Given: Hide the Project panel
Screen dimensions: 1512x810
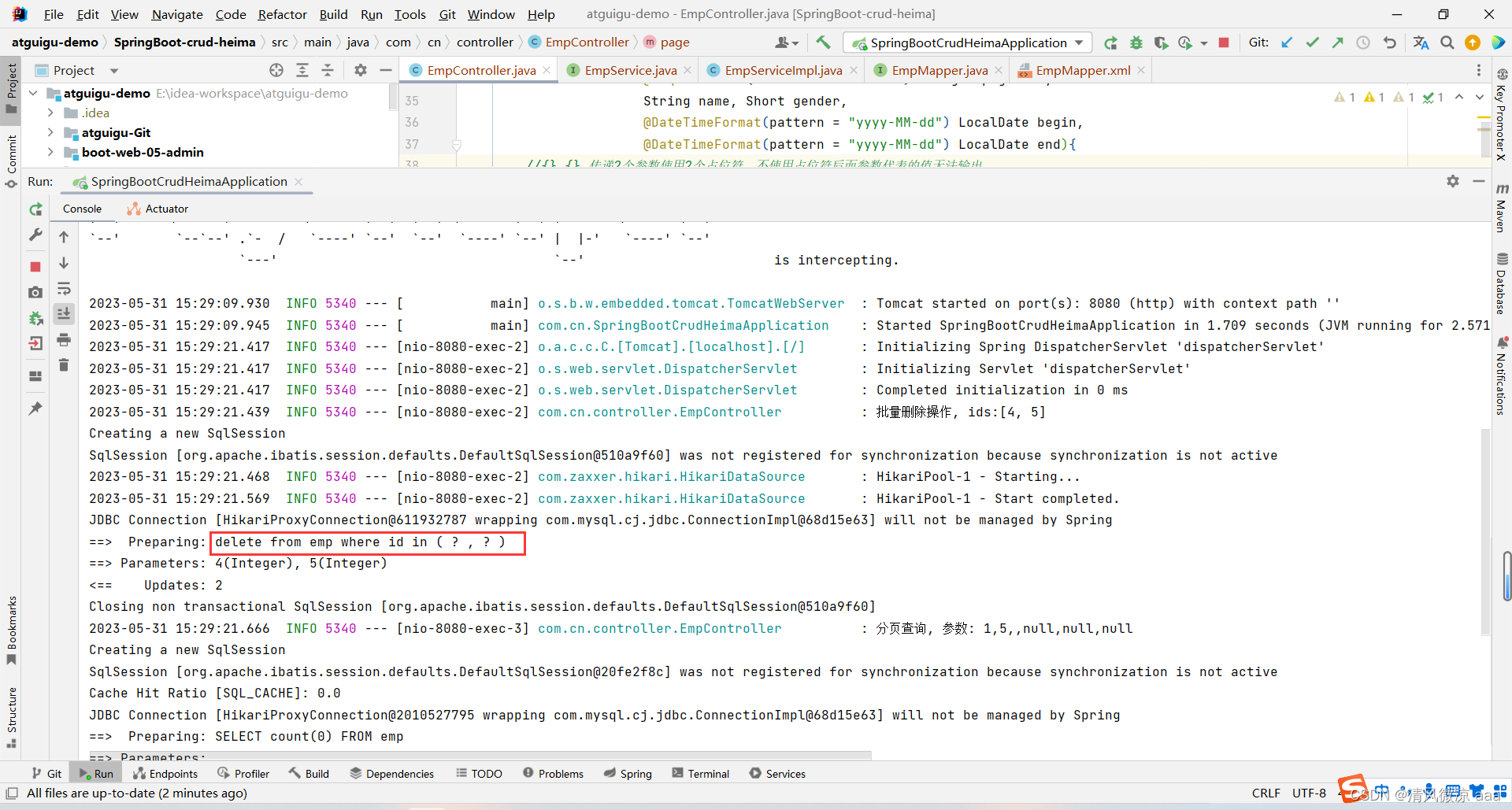Looking at the screenshot, I should click(386, 70).
